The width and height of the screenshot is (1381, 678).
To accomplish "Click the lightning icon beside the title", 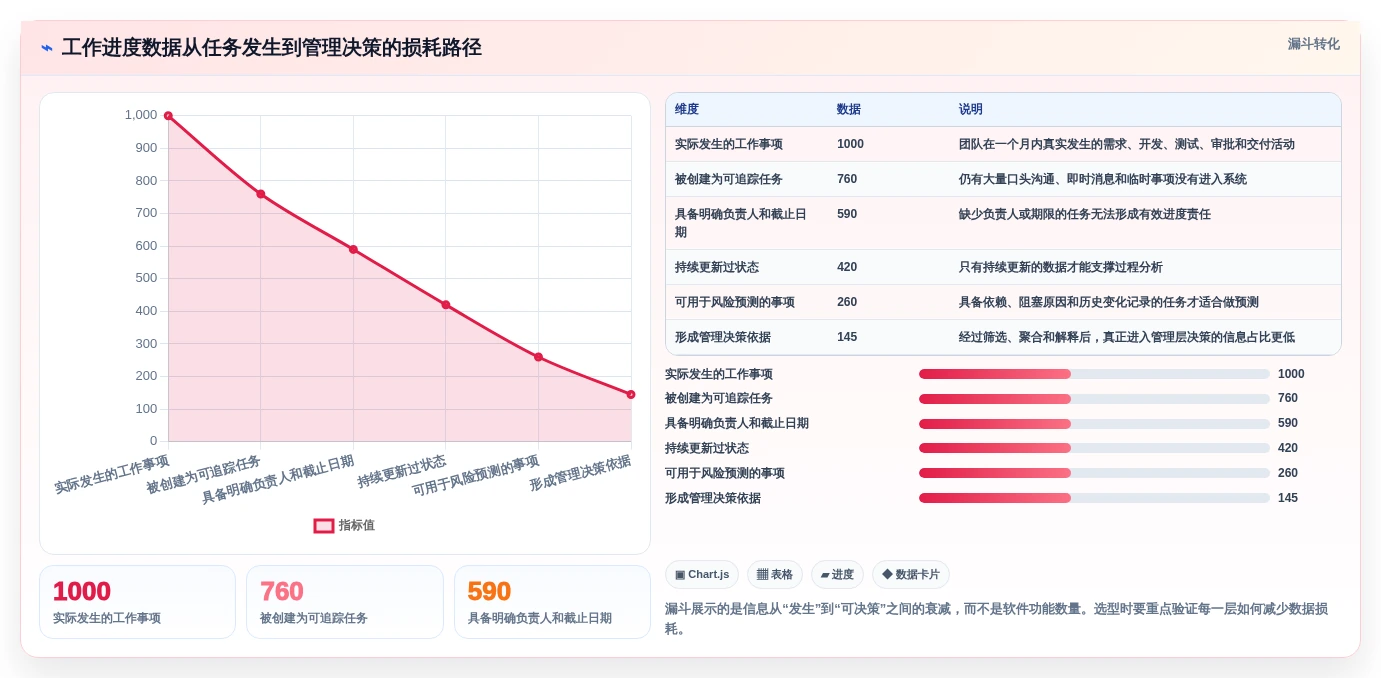I will (47, 48).
